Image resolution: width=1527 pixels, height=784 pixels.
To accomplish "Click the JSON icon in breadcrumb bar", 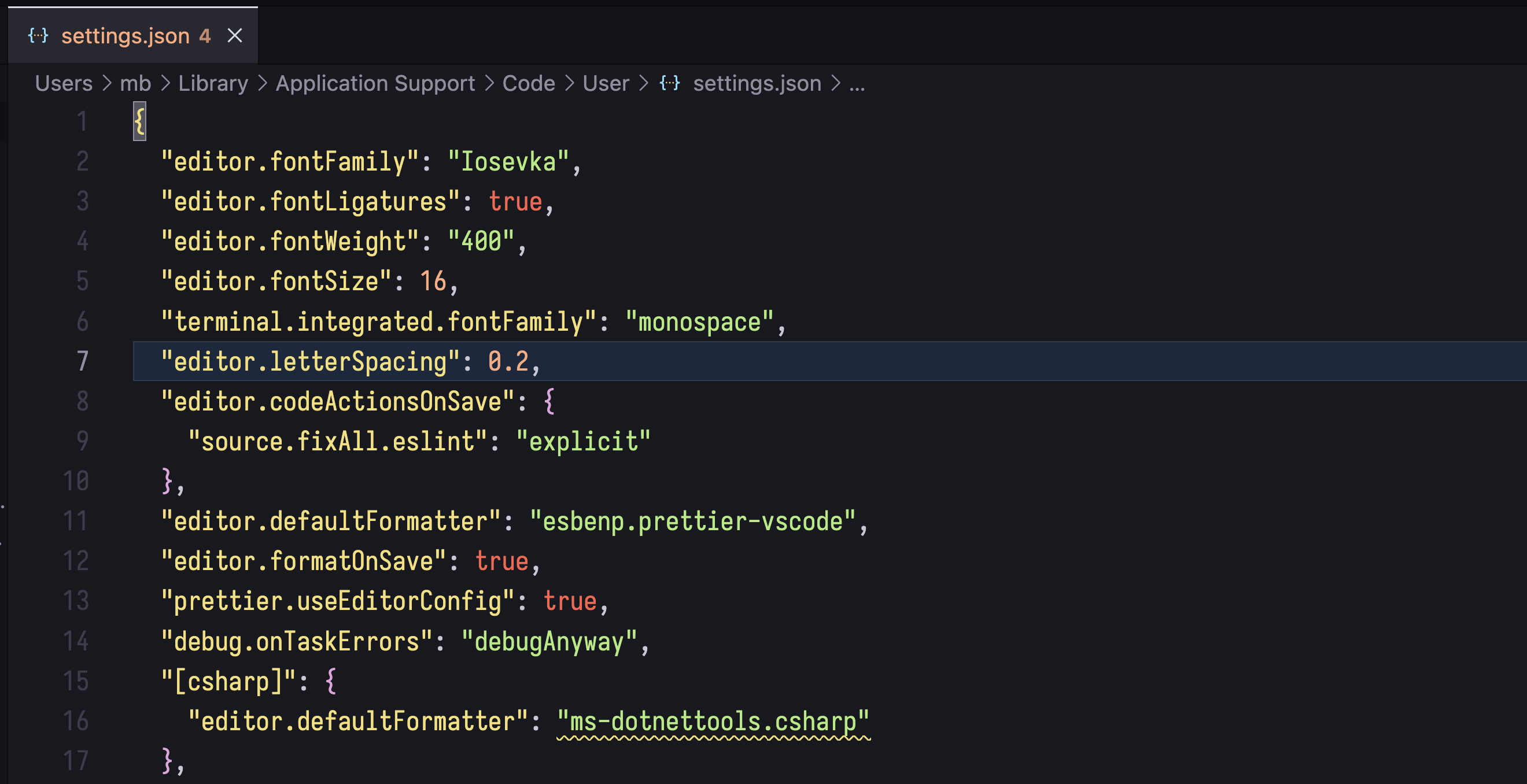I will [670, 83].
